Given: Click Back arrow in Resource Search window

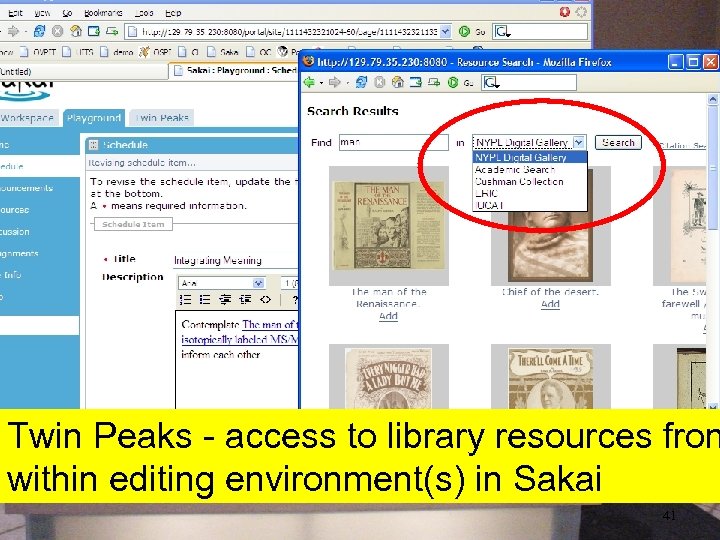Looking at the screenshot, I should click(x=309, y=82).
